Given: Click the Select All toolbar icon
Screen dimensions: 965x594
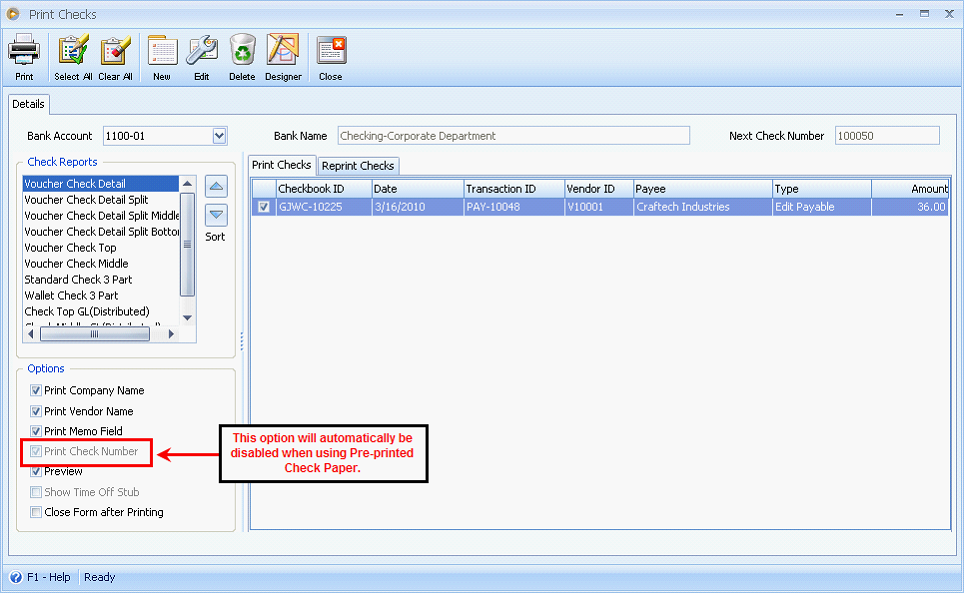Looking at the screenshot, I should 73,50.
